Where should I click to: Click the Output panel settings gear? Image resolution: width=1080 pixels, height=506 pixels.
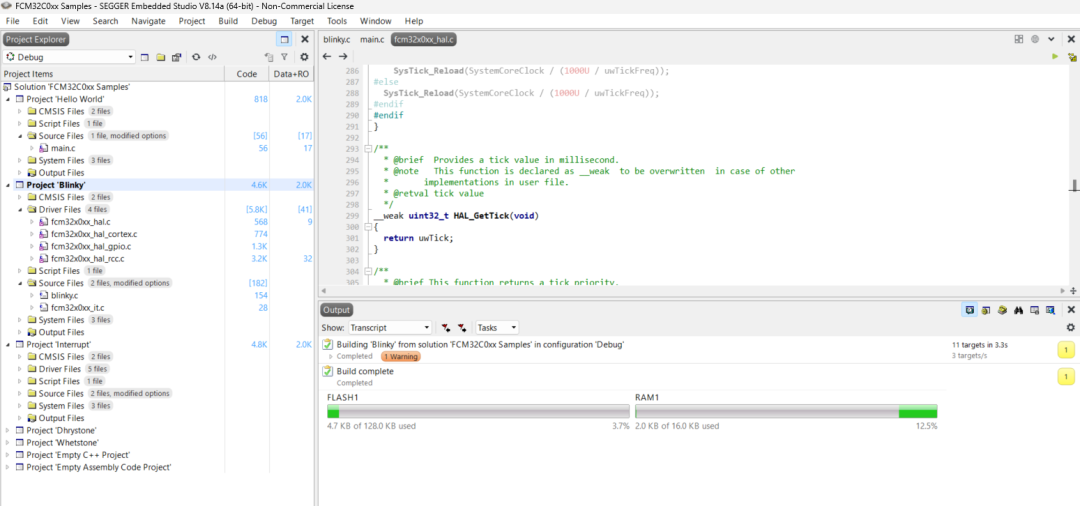(x=1070, y=327)
